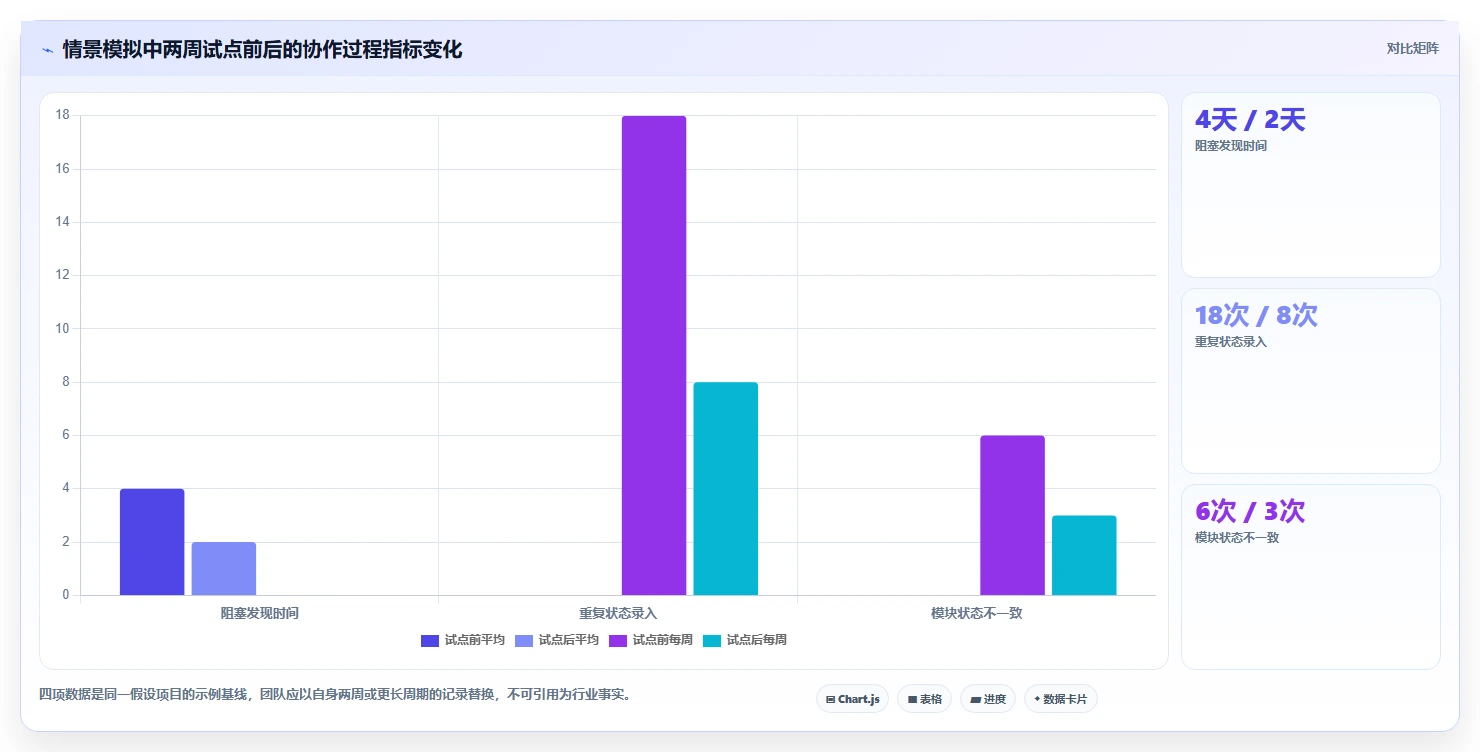Viewport: 1480px width, 752px height.
Task: Toggle the 试点后平均 legend item
Action: tap(557, 640)
